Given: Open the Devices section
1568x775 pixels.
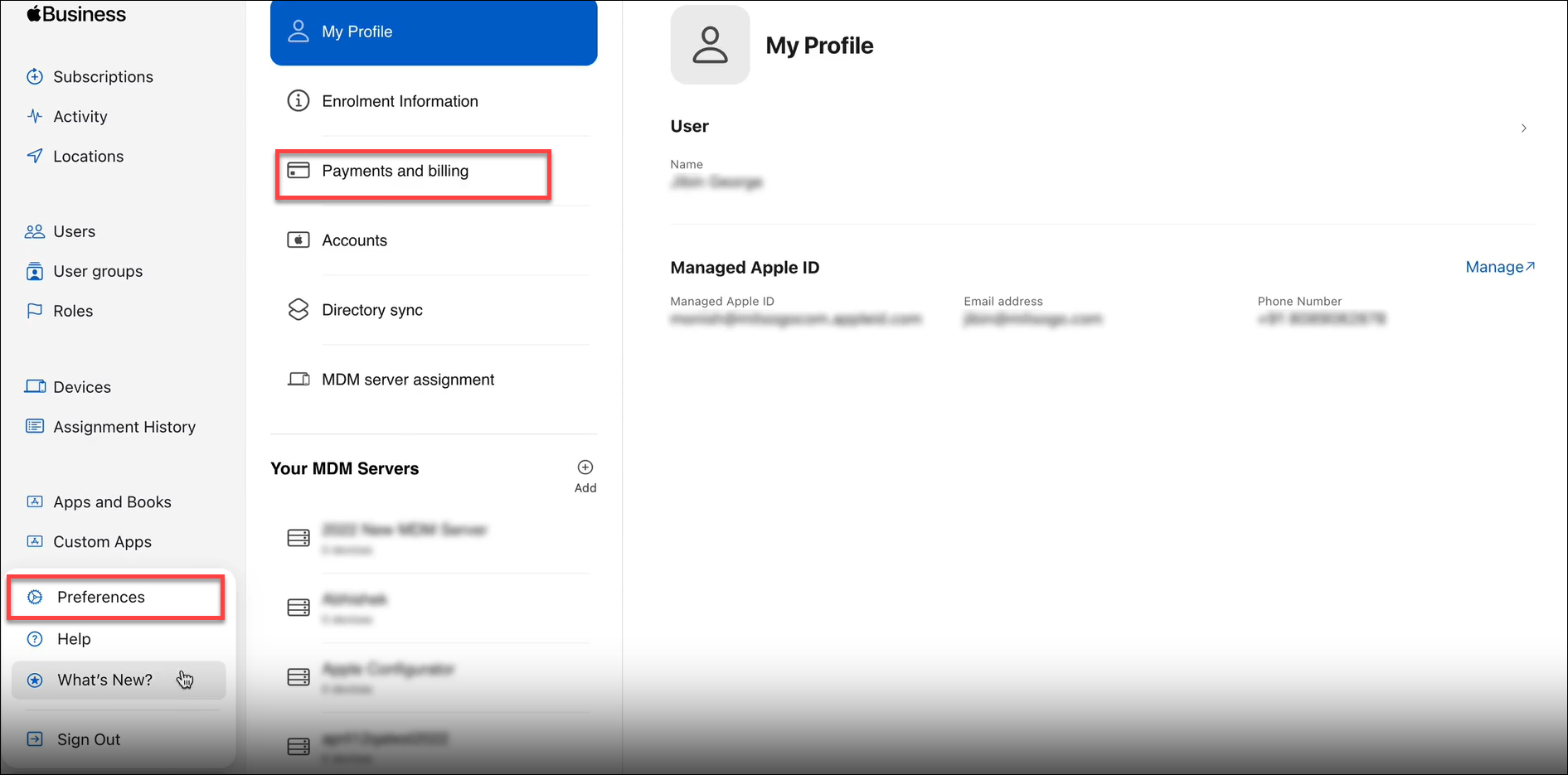Looking at the screenshot, I should [82, 387].
